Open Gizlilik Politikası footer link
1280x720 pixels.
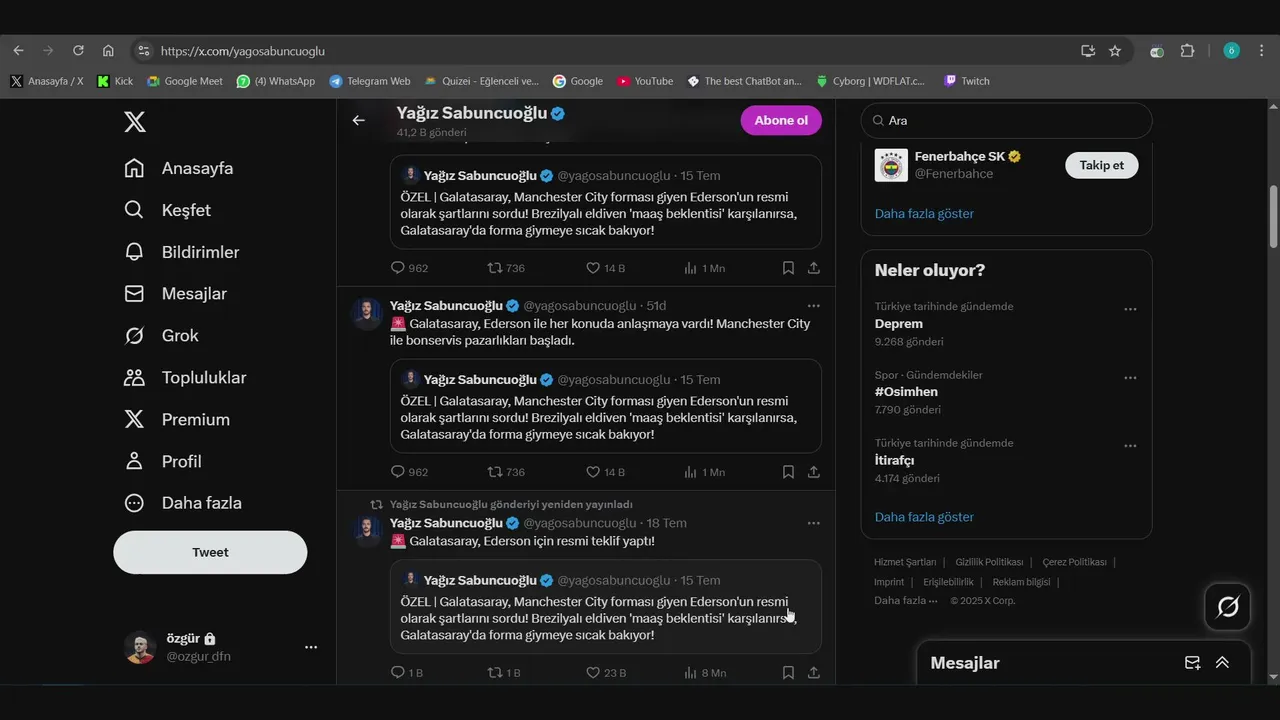point(989,562)
